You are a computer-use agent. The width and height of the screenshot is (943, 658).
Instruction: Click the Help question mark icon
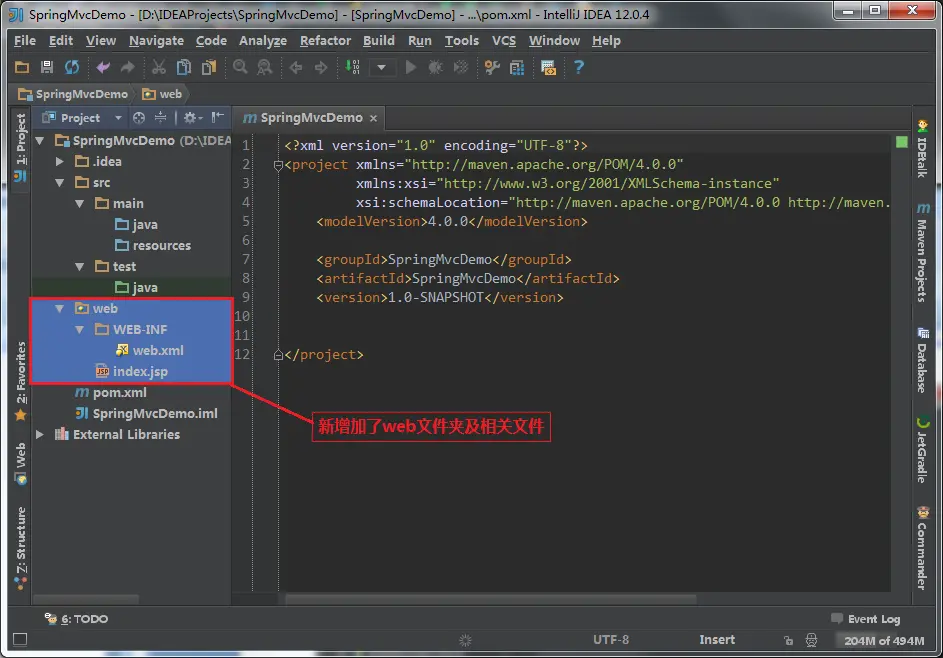[x=579, y=67]
